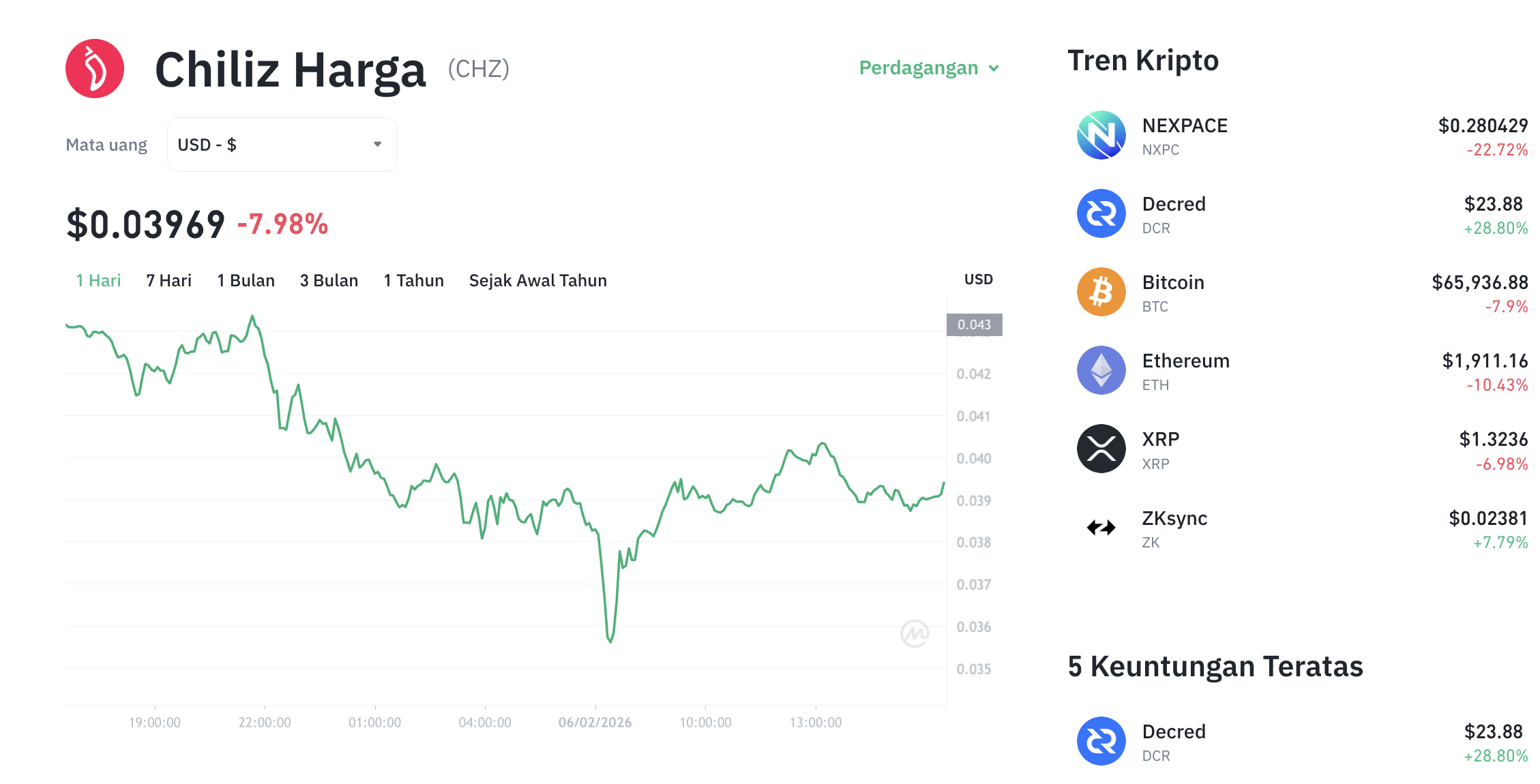The width and height of the screenshot is (1540, 784).
Task: Click the Decred icon under 5 Keuntungan Teratas
Action: [1100, 741]
